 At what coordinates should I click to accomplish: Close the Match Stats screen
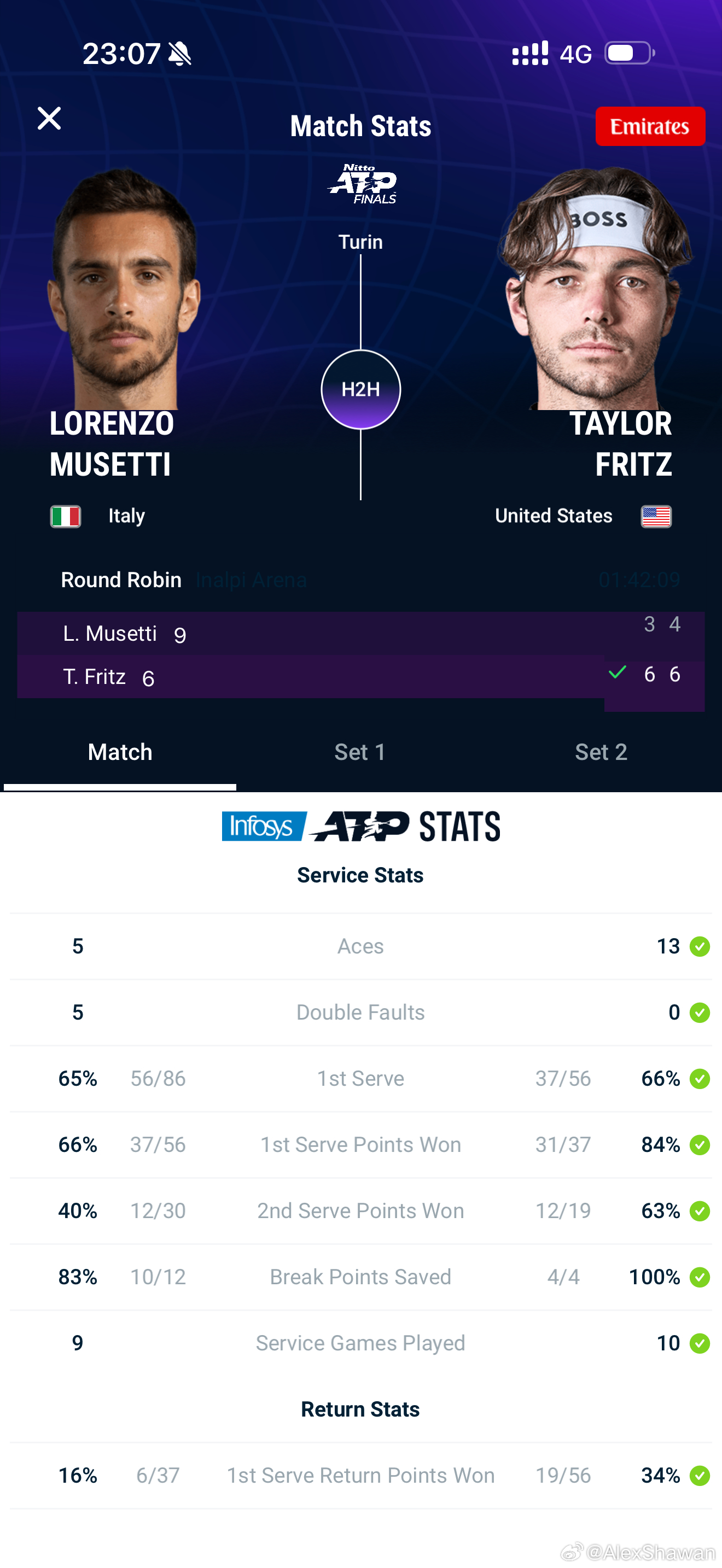coord(50,118)
